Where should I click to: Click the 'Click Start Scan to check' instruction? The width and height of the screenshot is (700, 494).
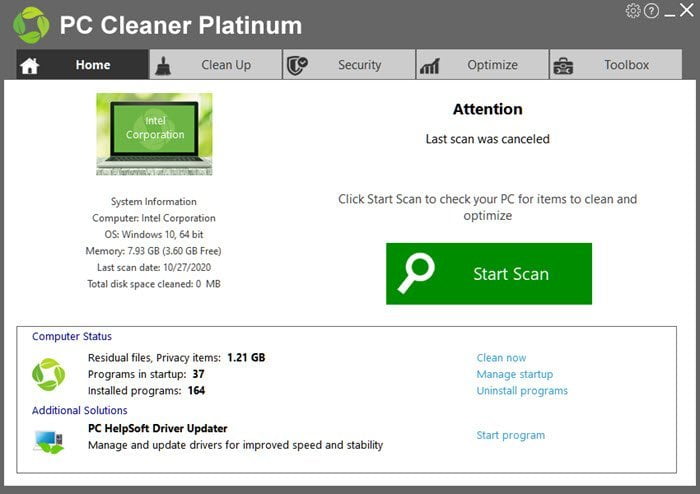[x=488, y=208]
